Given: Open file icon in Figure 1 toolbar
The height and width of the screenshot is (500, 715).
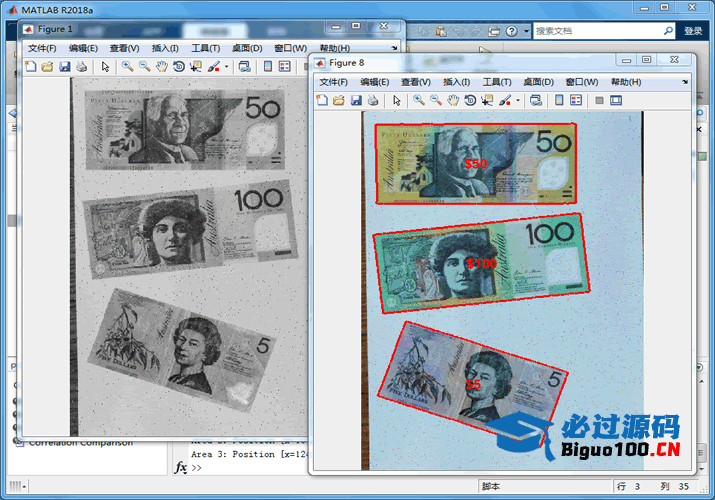Looking at the screenshot, I should [x=47, y=67].
